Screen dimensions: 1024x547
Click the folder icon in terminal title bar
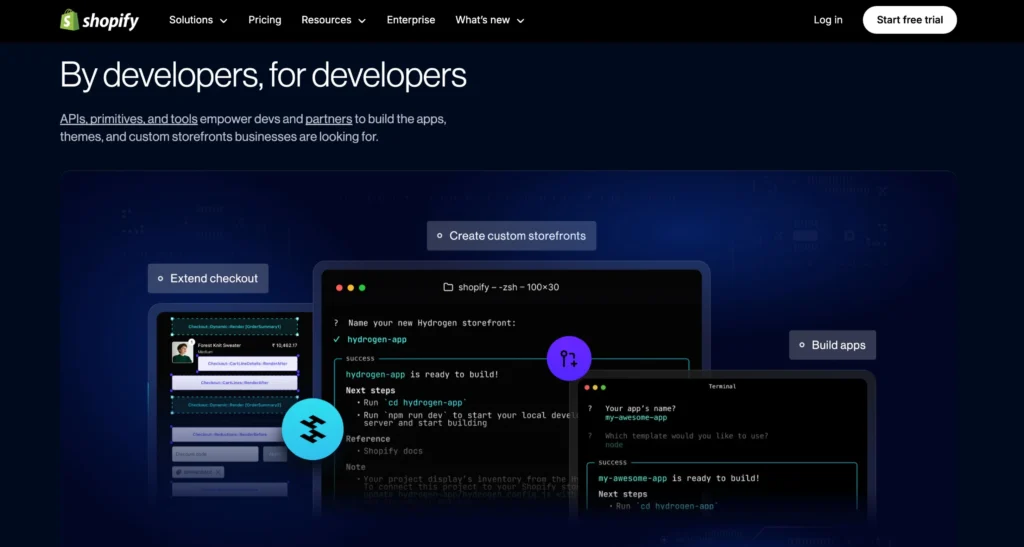pyautogui.click(x=448, y=287)
